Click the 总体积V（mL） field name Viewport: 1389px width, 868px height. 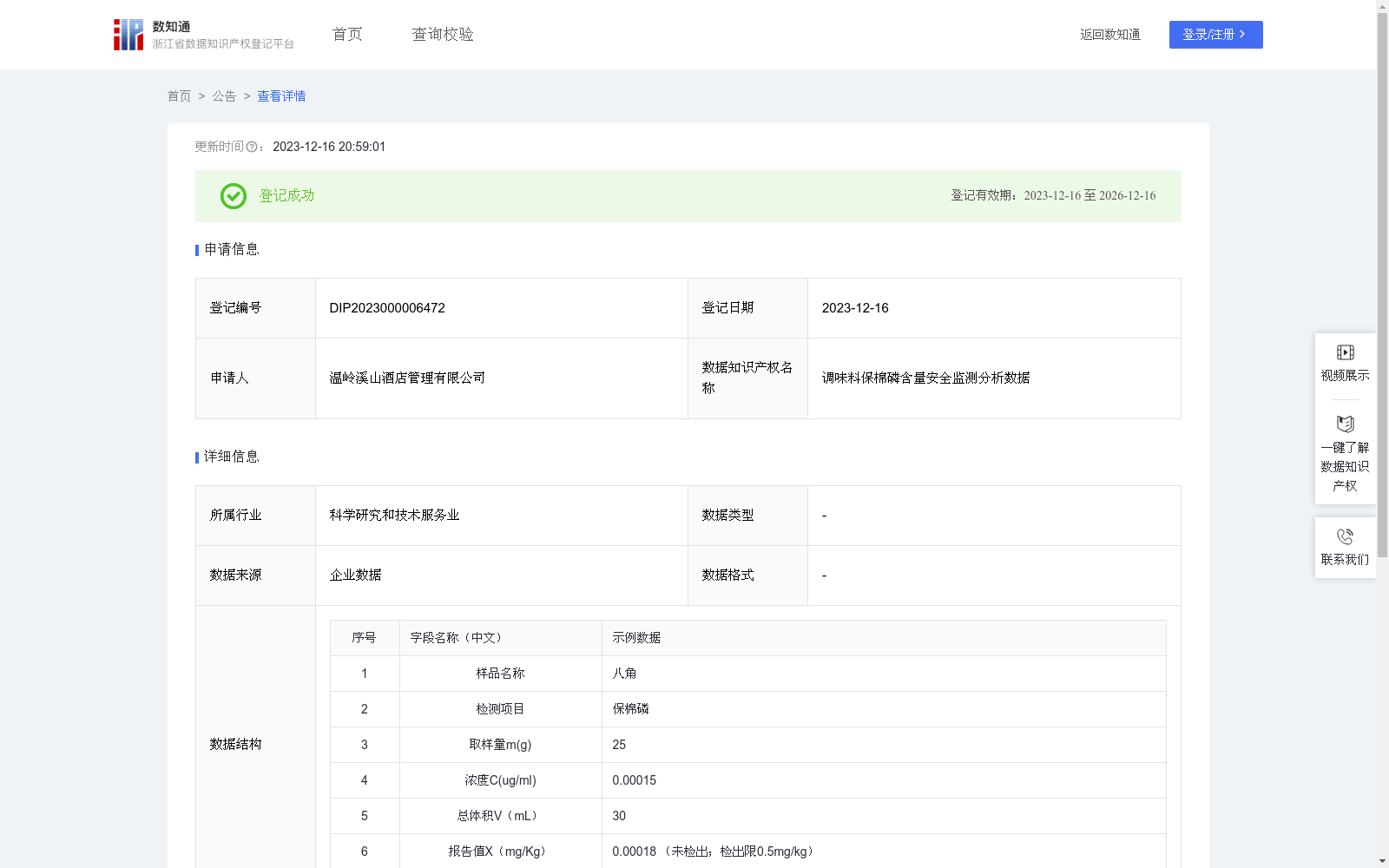[x=500, y=816]
